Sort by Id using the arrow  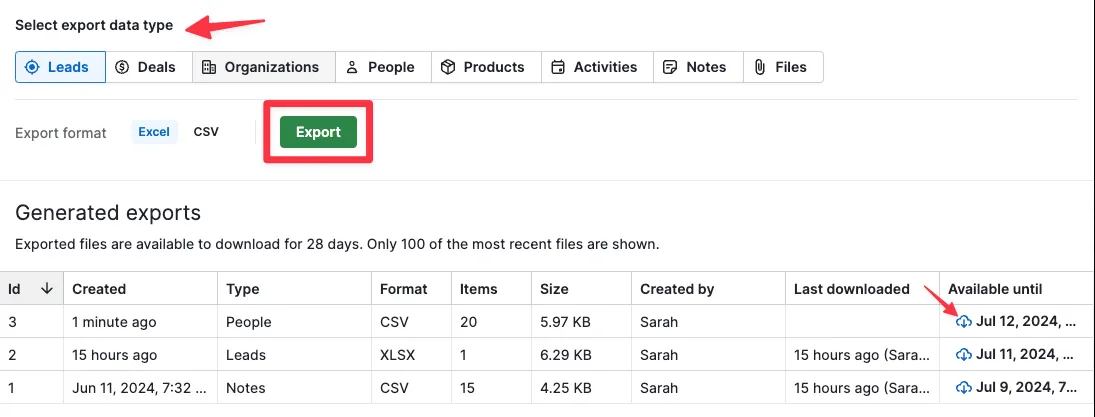click(x=47, y=288)
